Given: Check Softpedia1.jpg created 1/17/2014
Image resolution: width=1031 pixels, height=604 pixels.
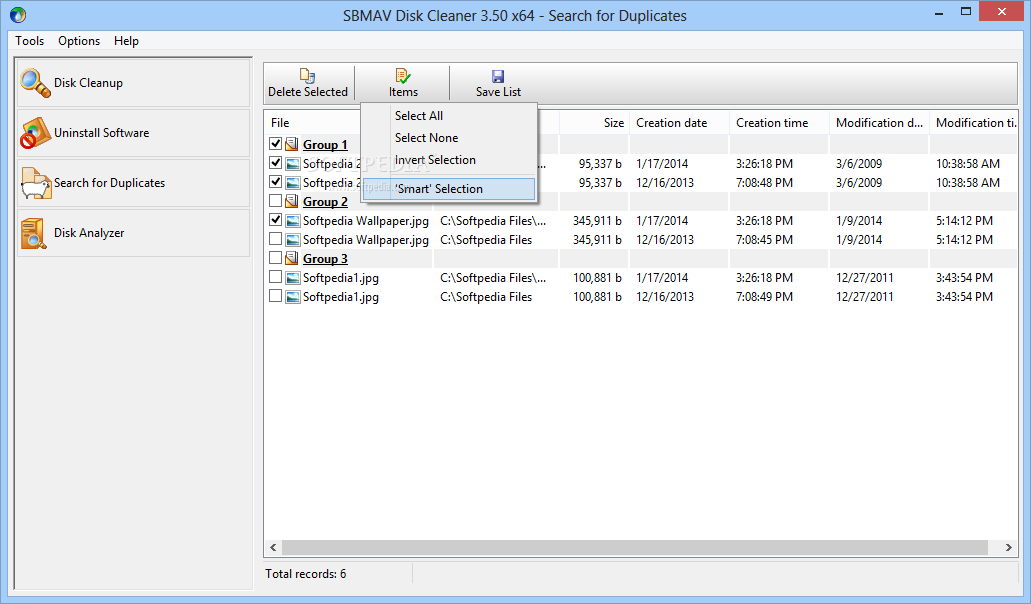Looking at the screenshot, I should pyautogui.click(x=276, y=277).
